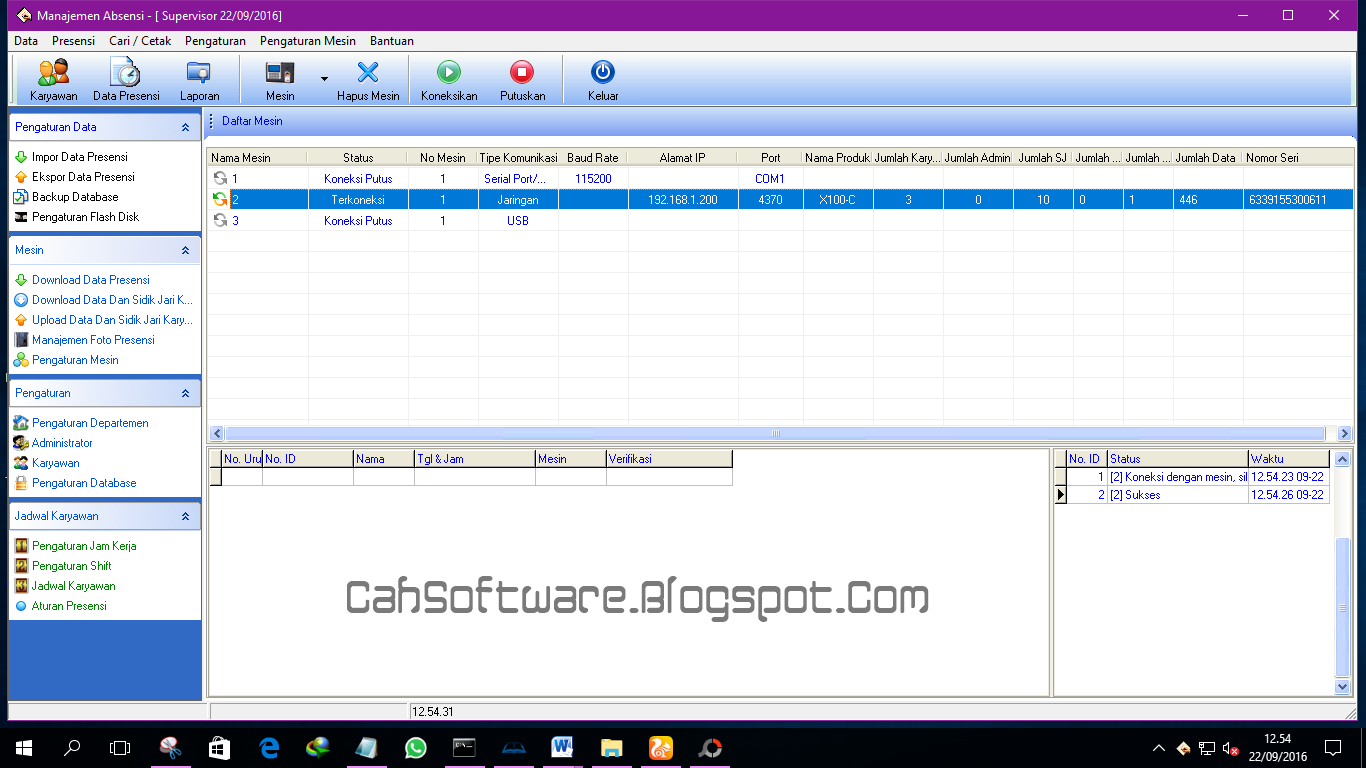Open Microsoft Word from the taskbar
Viewport: 1366px width, 768px height.
point(562,747)
